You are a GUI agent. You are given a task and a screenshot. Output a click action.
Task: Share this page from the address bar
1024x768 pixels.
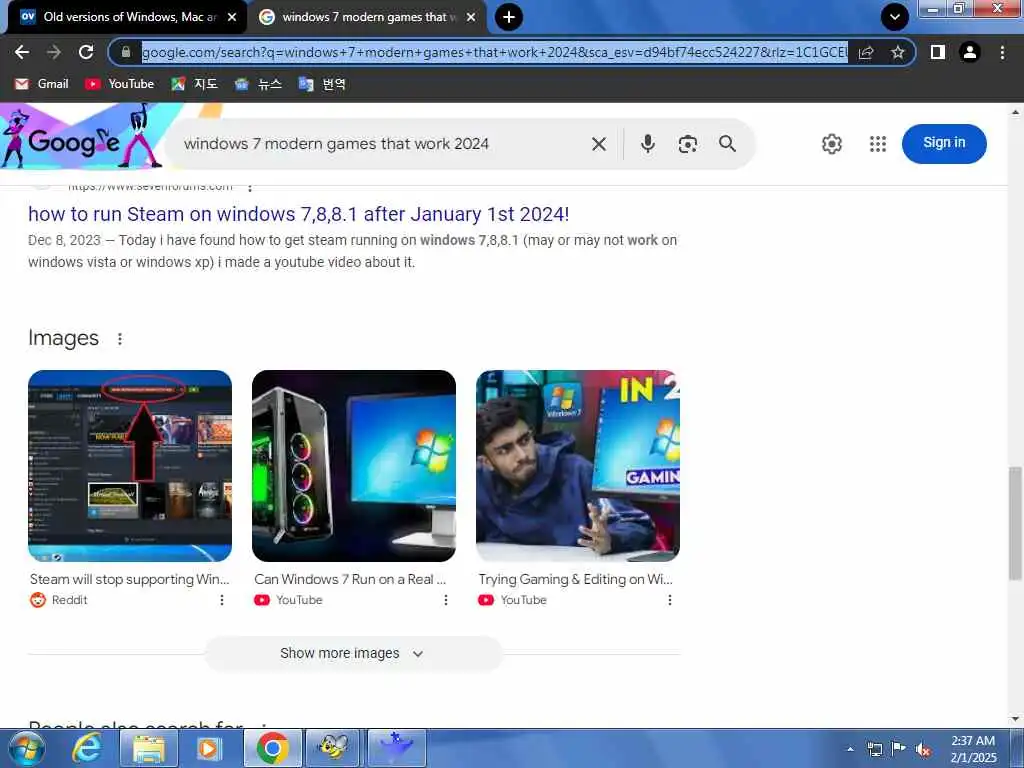click(x=866, y=52)
